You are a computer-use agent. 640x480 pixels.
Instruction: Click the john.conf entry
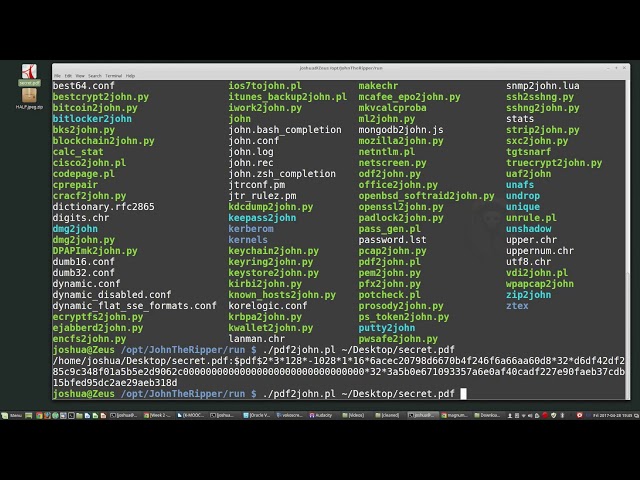[253, 141]
